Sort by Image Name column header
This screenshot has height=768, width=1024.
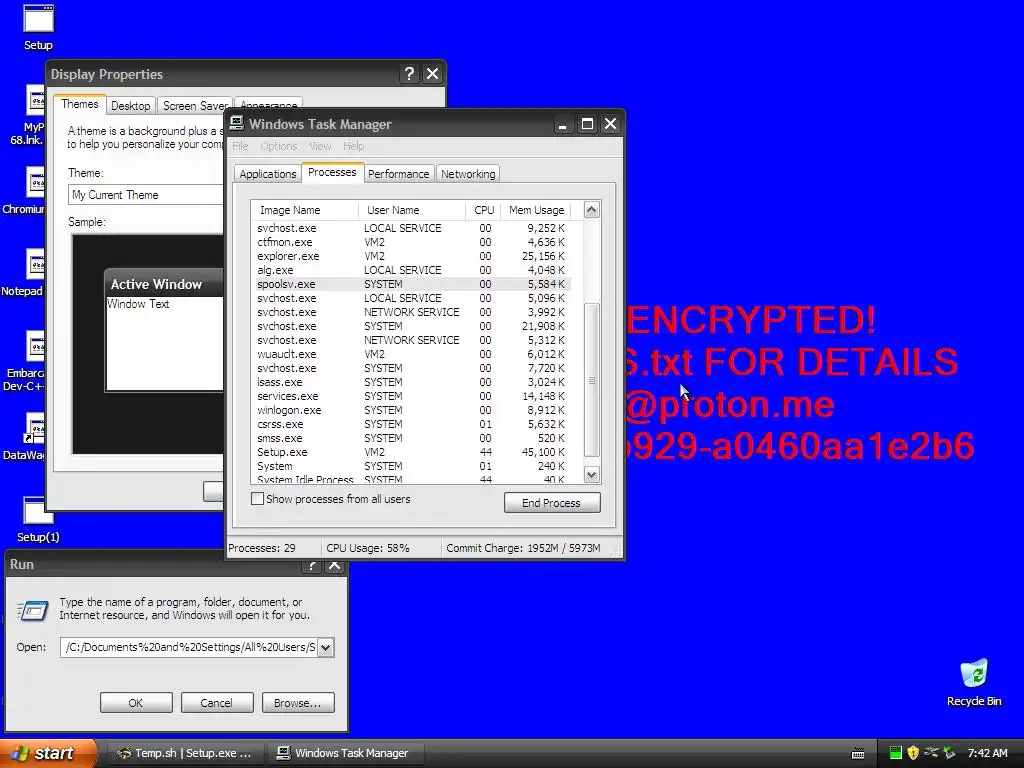(304, 210)
